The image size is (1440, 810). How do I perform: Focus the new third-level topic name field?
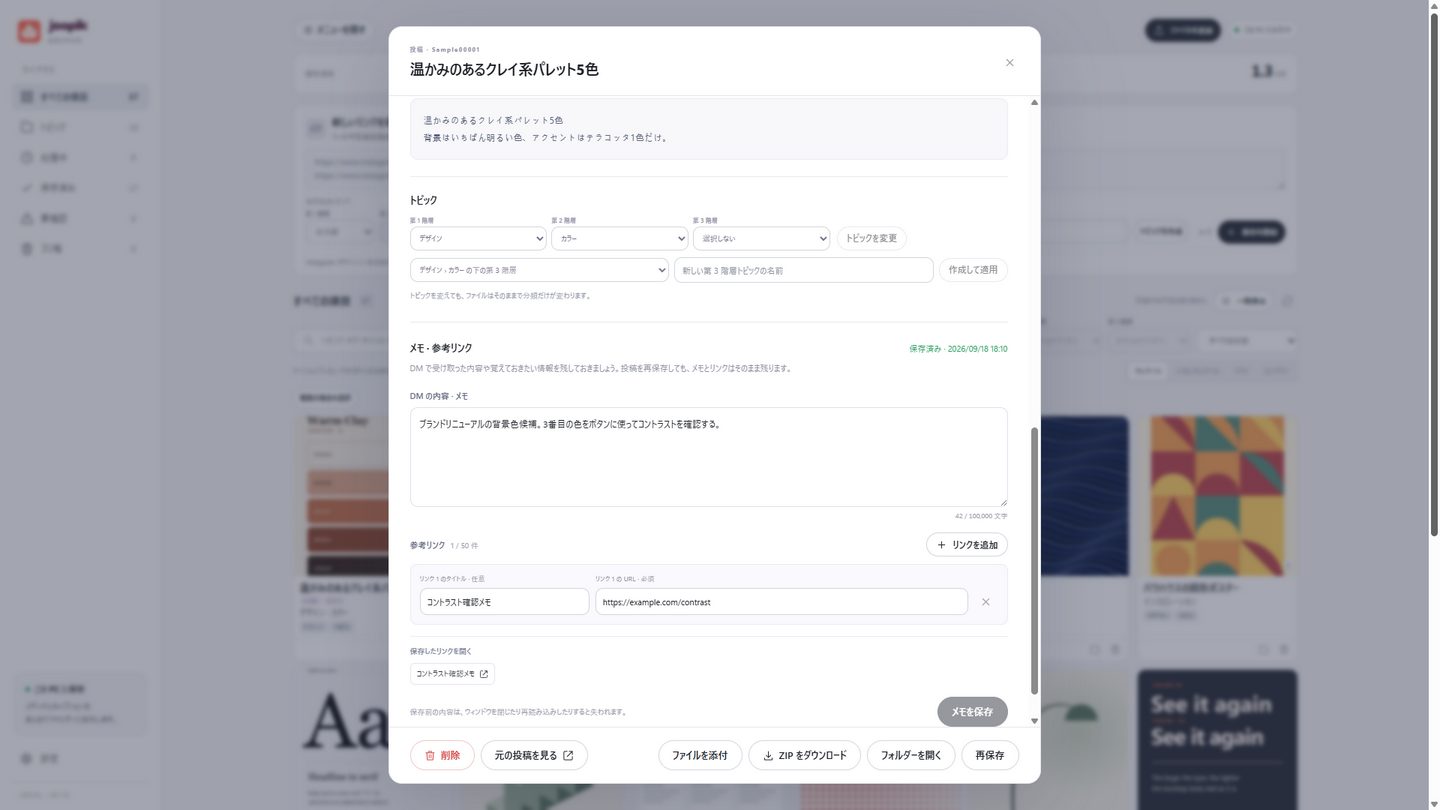click(804, 270)
